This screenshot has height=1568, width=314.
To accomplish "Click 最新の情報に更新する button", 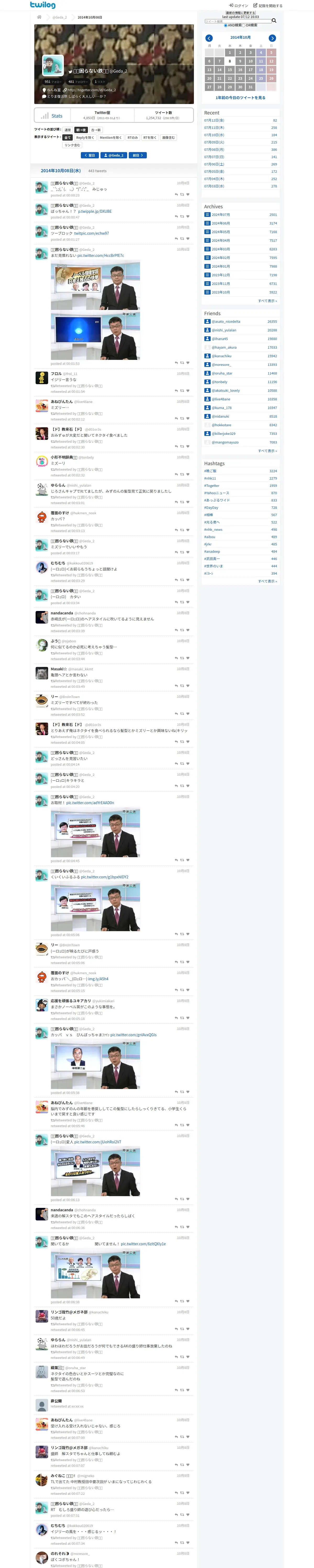I will pos(240,13).
